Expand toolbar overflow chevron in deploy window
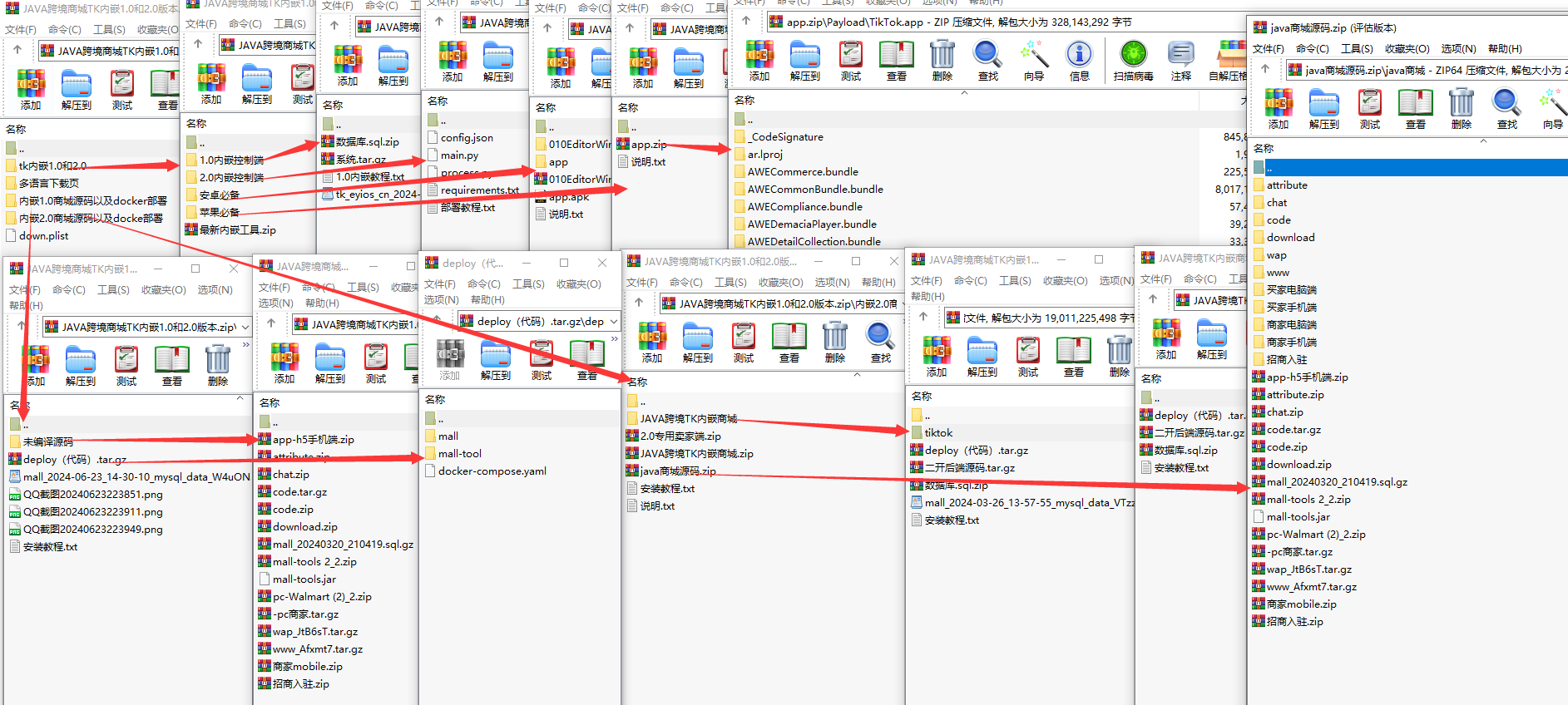This screenshot has width=1568, height=705. 615,339
